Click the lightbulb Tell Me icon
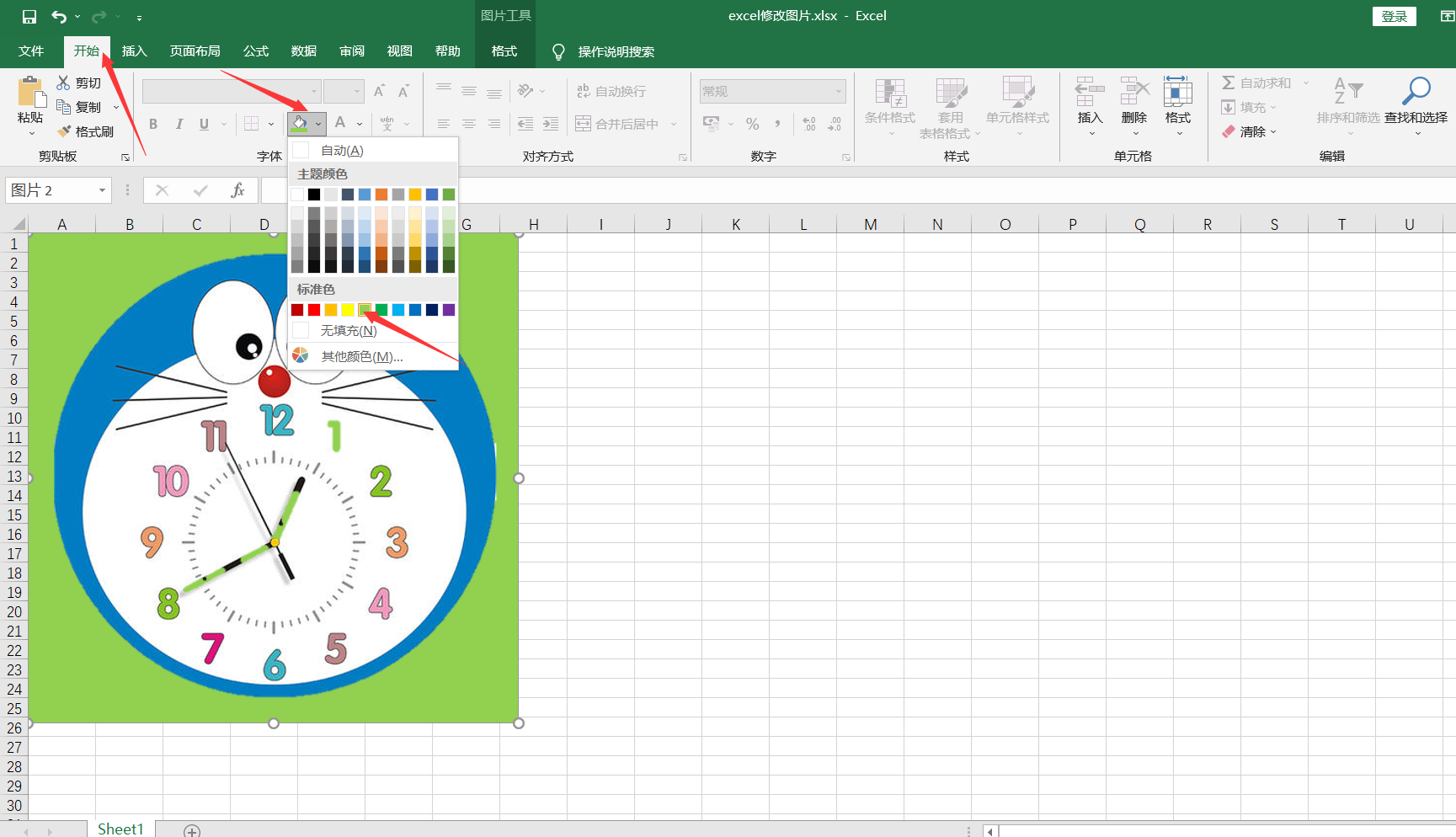The image size is (1456, 837). pos(557,52)
